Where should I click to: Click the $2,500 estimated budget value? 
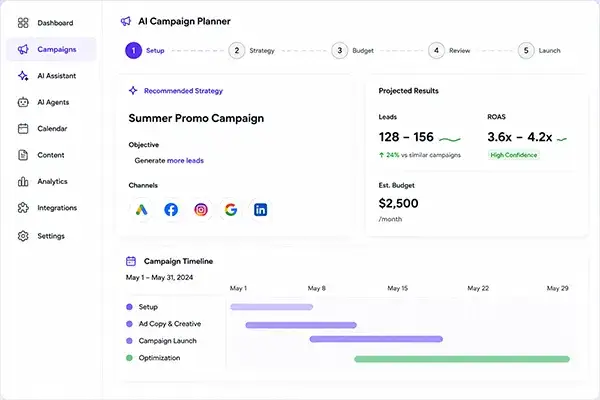click(398, 203)
